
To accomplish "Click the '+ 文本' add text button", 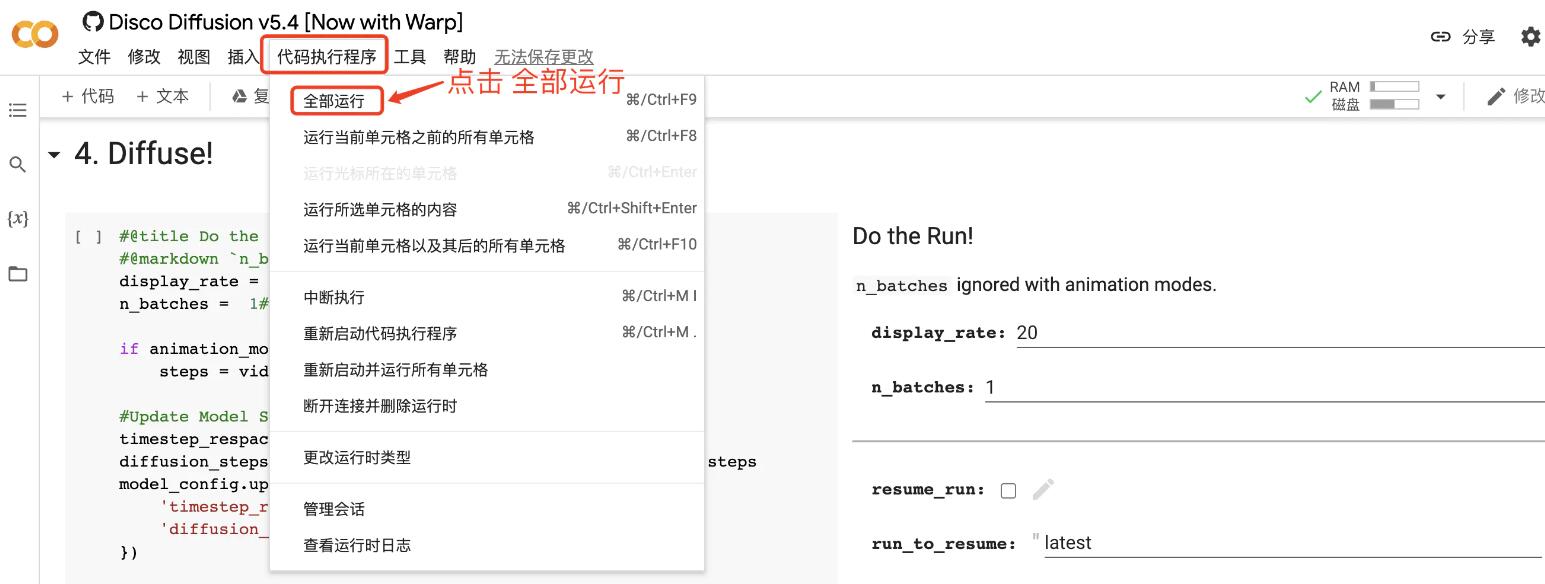I will click(x=162, y=96).
